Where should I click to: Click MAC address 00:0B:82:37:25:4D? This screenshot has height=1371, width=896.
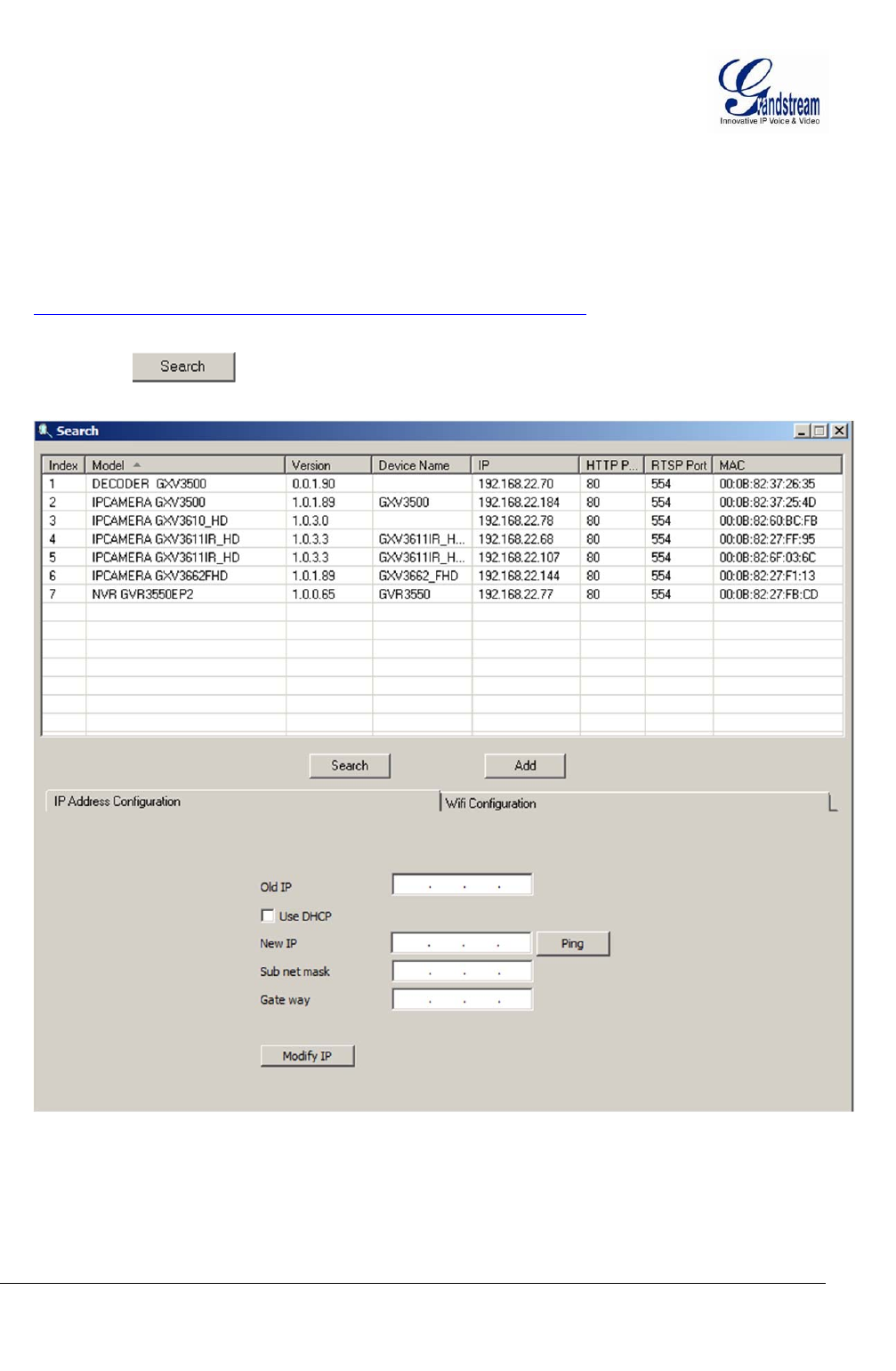pyautogui.click(x=768, y=503)
